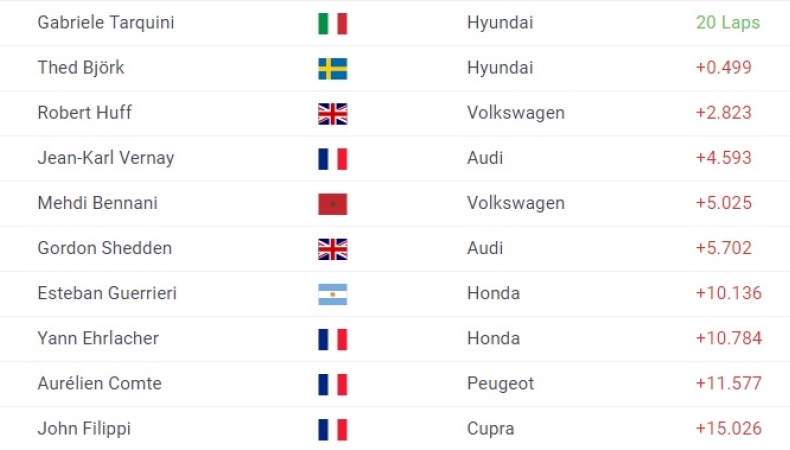Viewport: 790px width, 450px height.
Task: Click the UK flag in Gordon Shedden's row
Action: tap(332, 249)
